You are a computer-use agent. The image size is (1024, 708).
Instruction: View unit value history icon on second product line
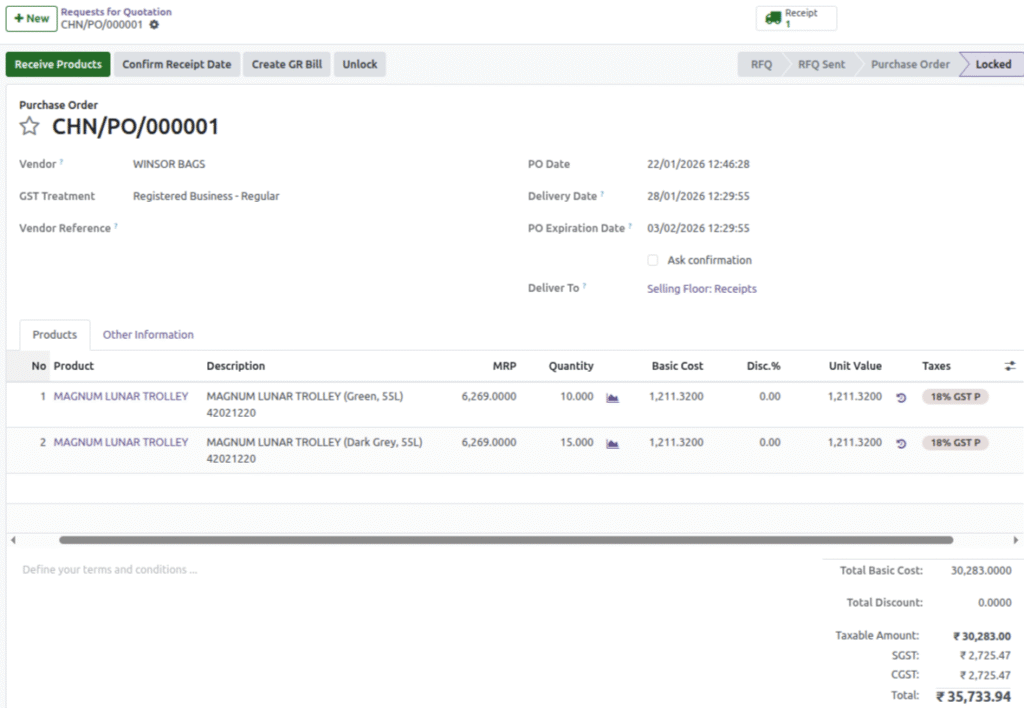[900, 442]
